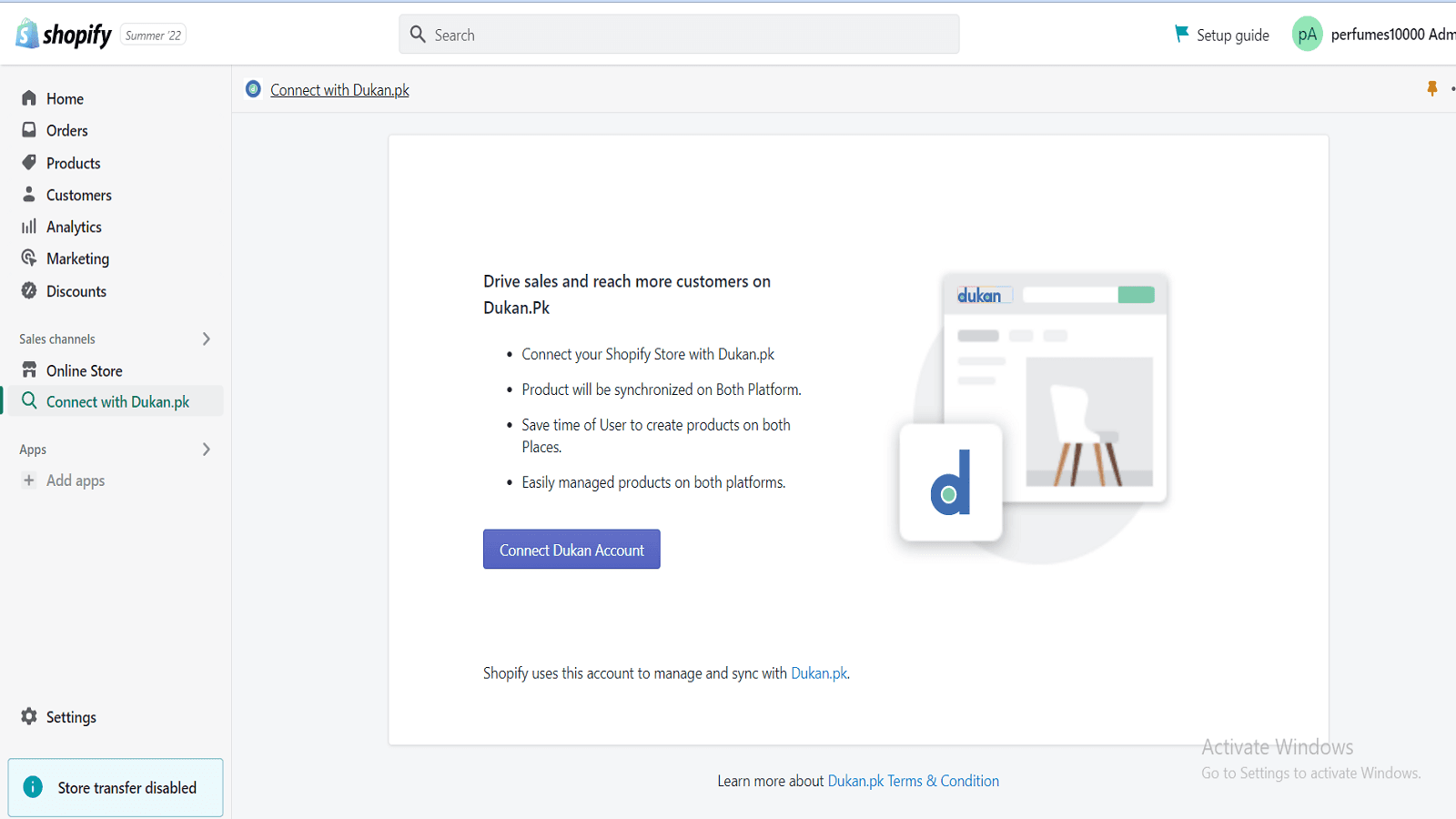This screenshot has width=1456, height=819.
Task: Open the perfumes10000 account avatar
Action: click(1307, 34)
